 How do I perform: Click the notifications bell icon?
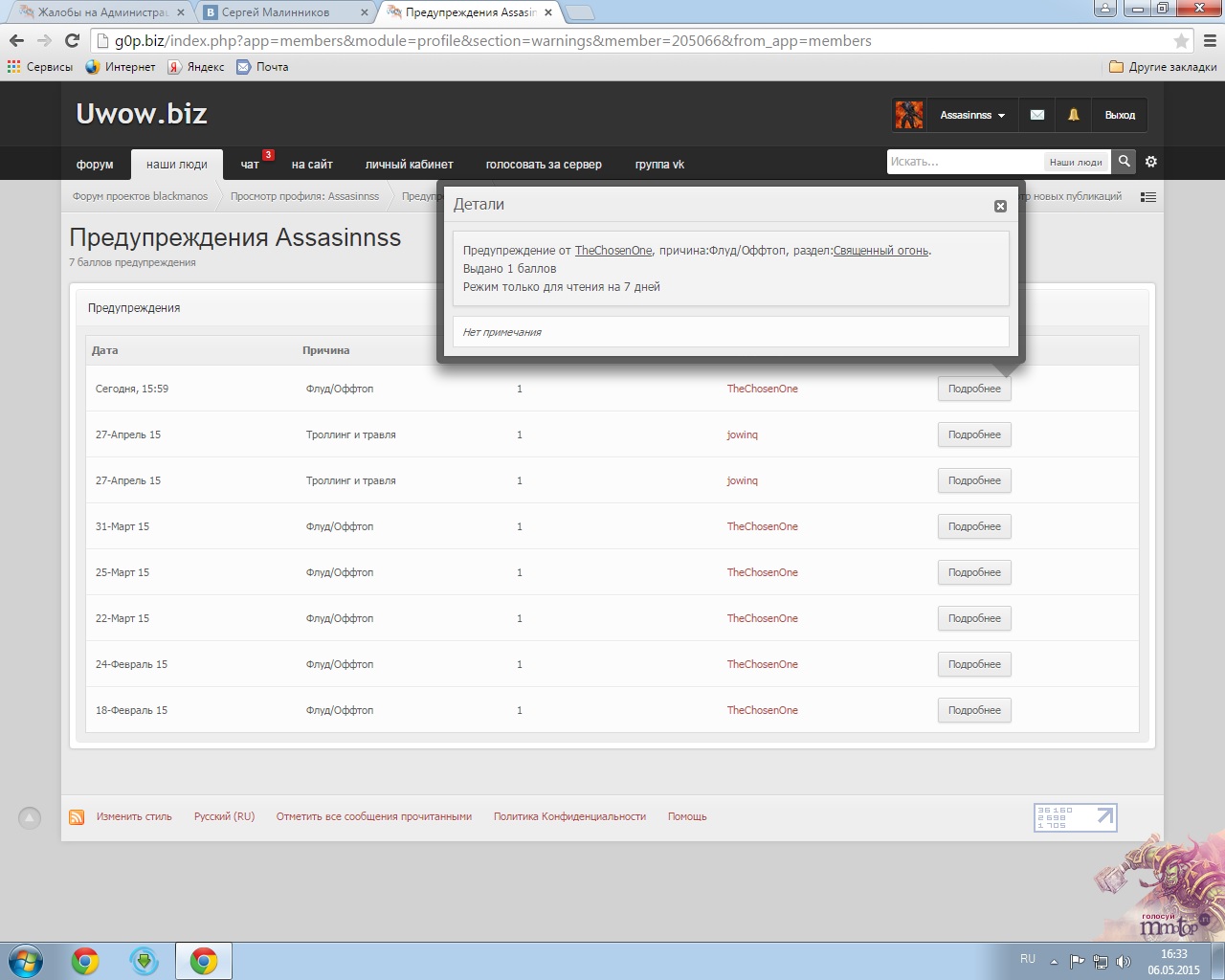pyautogui.click(x=1073, y=115)
